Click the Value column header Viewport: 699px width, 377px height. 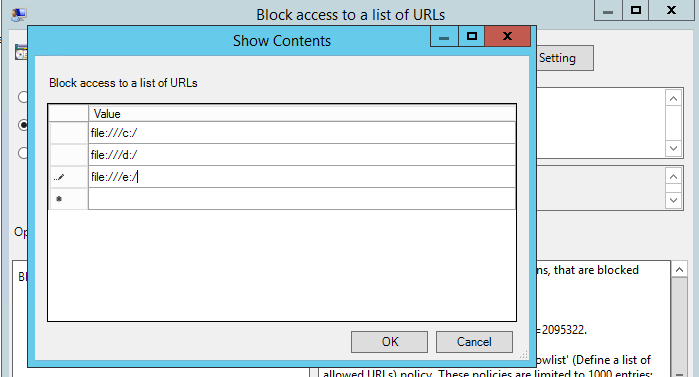[302, 114]
